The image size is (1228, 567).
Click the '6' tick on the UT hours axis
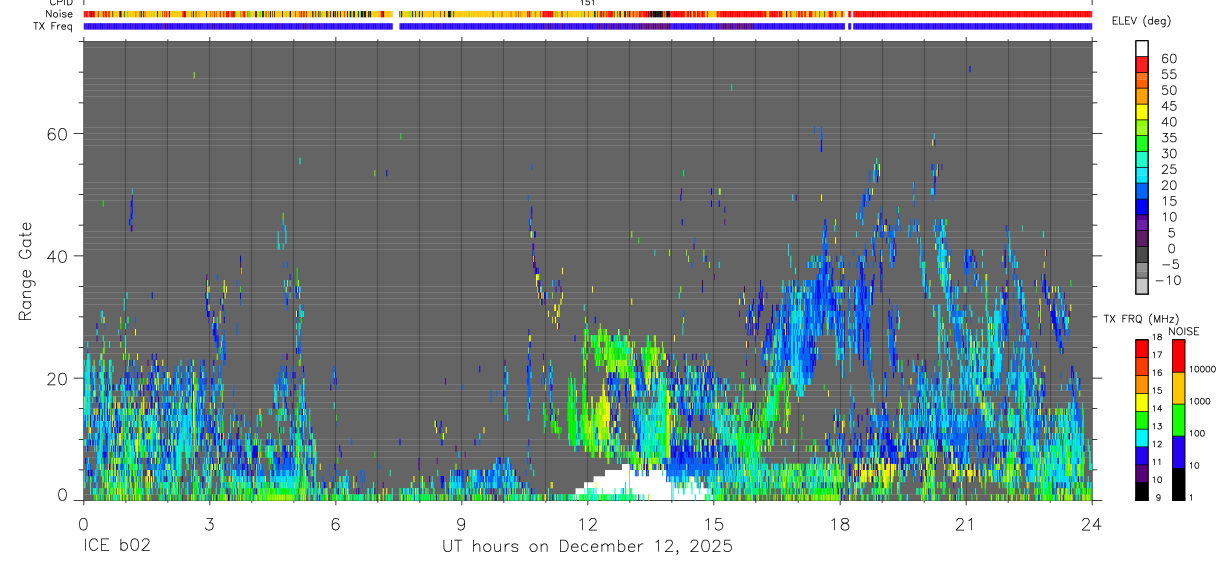(x=335, y=524)
